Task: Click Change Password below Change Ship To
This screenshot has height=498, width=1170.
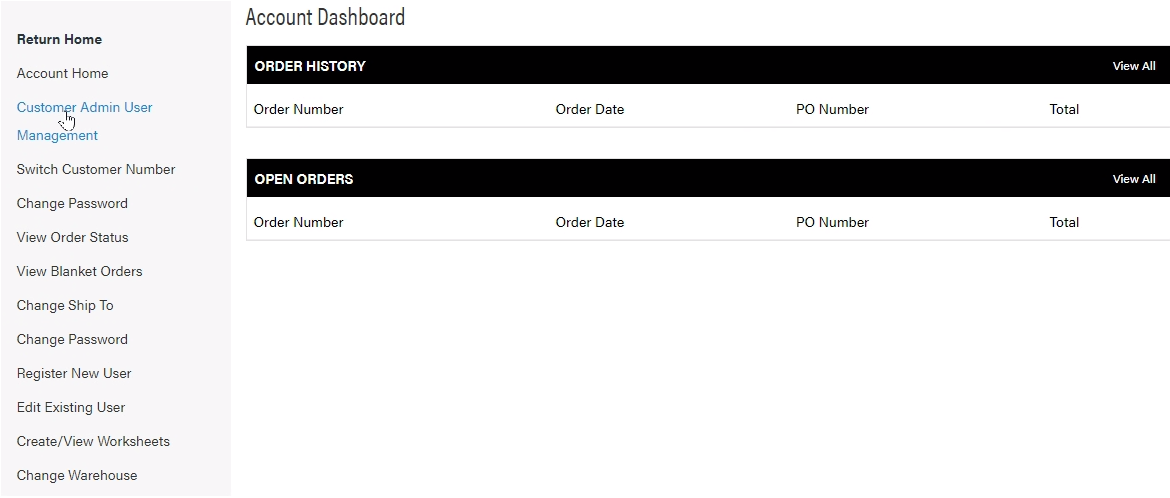Action: point(72,339)
